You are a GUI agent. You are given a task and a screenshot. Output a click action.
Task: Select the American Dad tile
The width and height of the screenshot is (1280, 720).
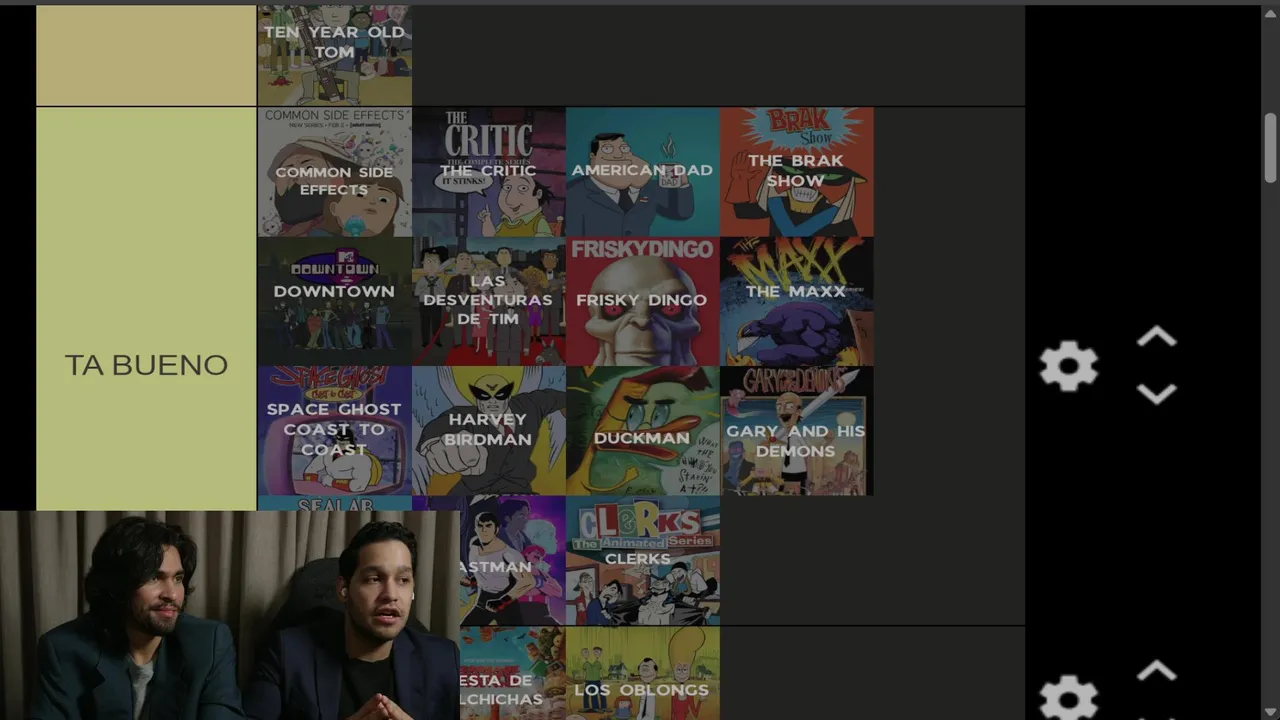click(x=643, y=172)
